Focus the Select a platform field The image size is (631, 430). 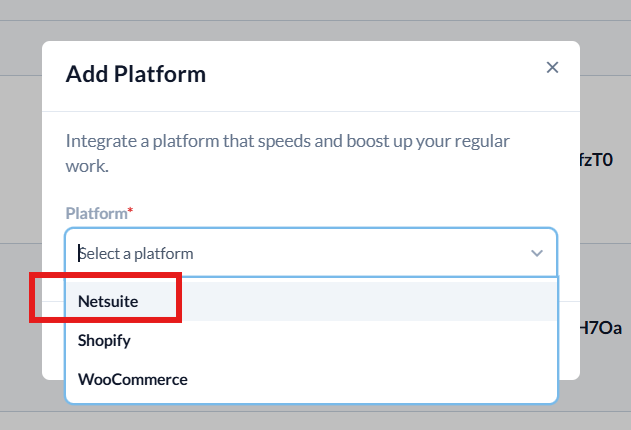coord(311,253)
